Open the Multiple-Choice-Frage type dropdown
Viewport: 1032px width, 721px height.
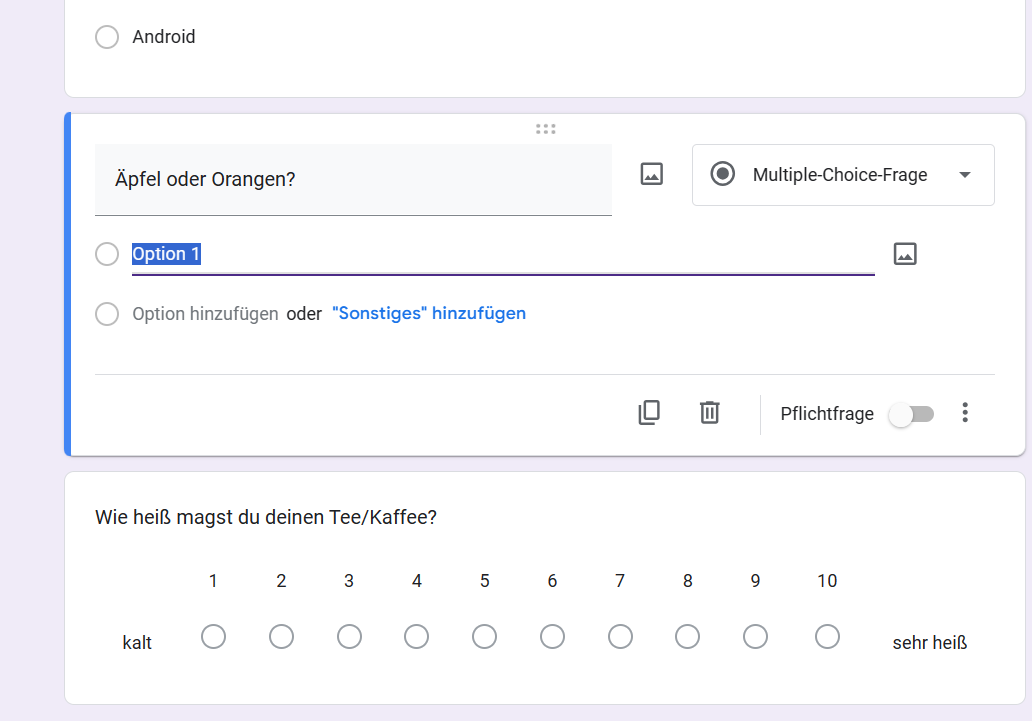[842, 175]
